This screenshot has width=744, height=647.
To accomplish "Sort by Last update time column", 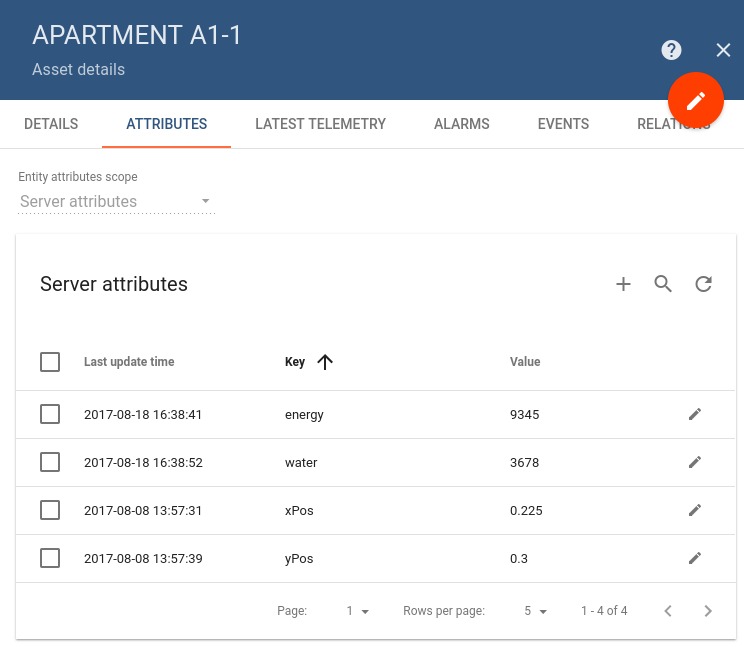I will pos(129,362).
